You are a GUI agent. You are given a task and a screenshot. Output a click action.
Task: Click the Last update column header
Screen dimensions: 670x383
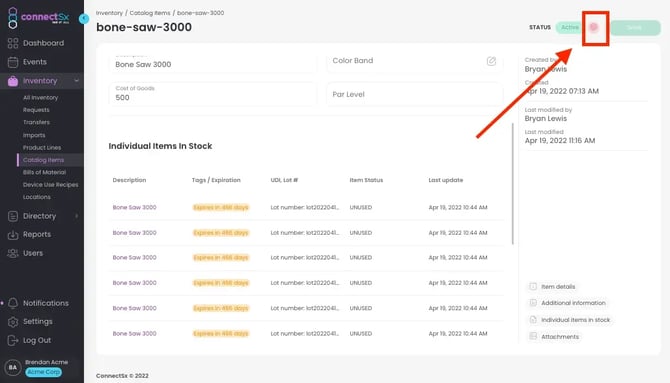[x=446, y=180]
